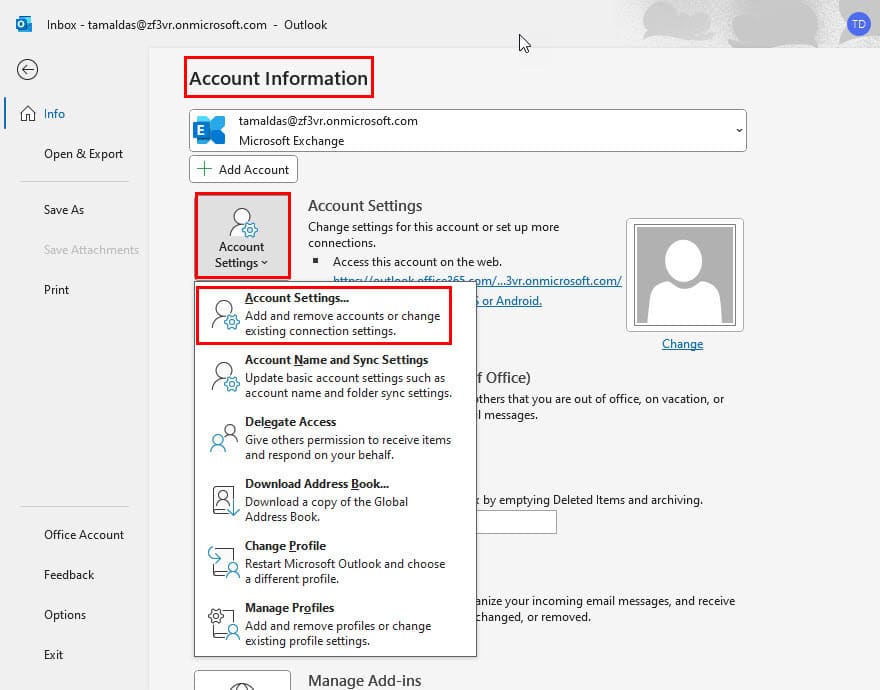This screenshot has height=690, width=880.
Task: Click the Delegate Access people icon
Action: 224,438
